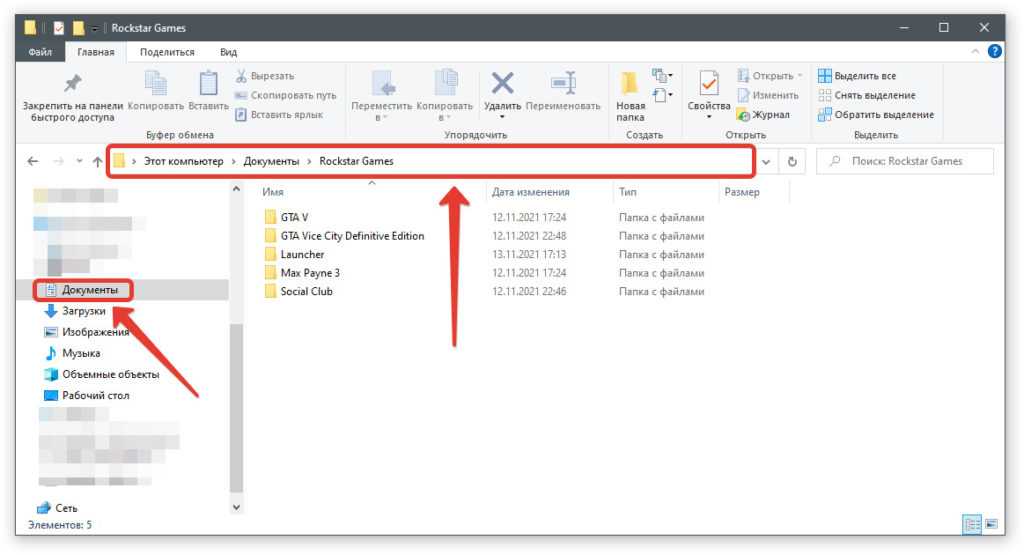Switch to the Вид ribbon tab
The height and width of the screenshot is (555, 1024).
point(228,52)
